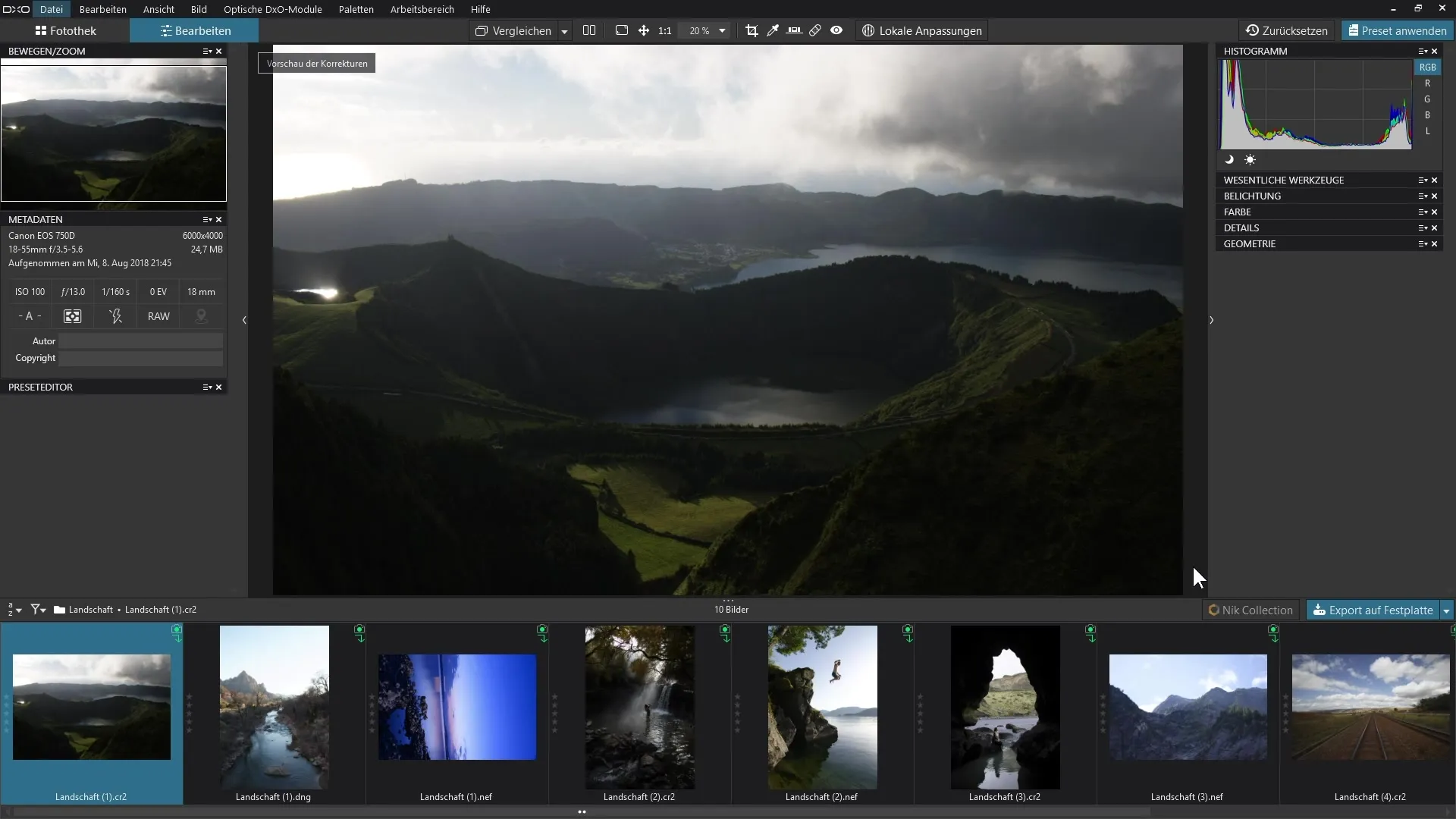Select the Horizon leveling tool
This screenshot has width=1456, height=819.
[x=794, y=30]
